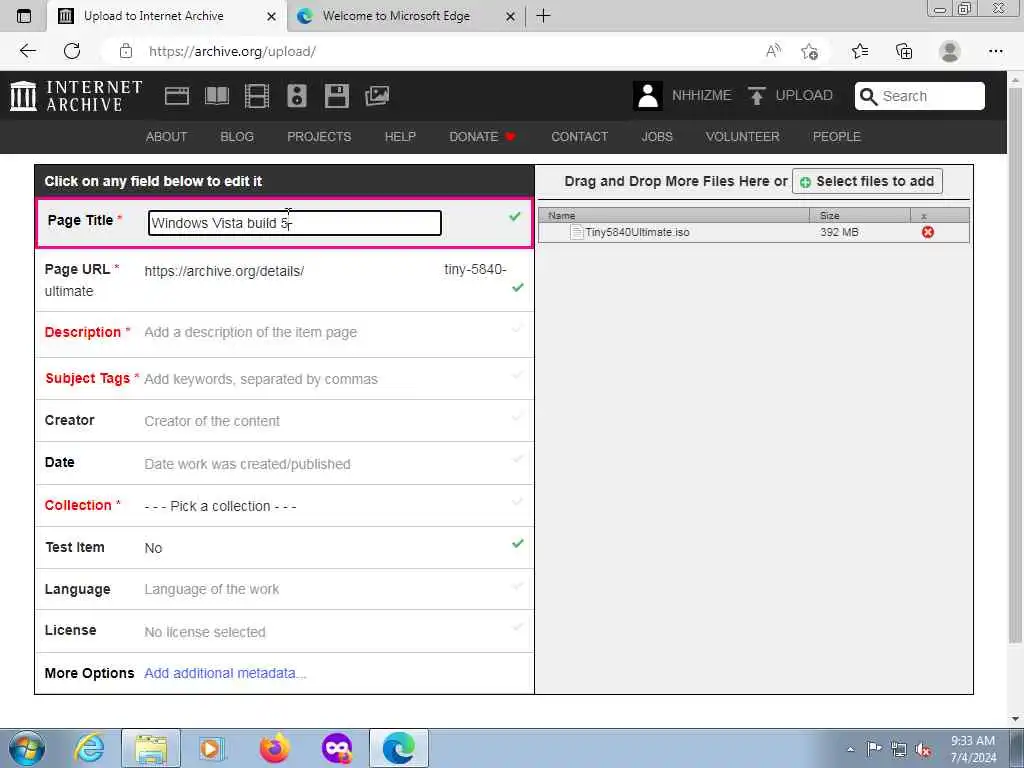Click the Creator field
The width and height of the screenshot is (1024, 768).
(x=284, y=421)
